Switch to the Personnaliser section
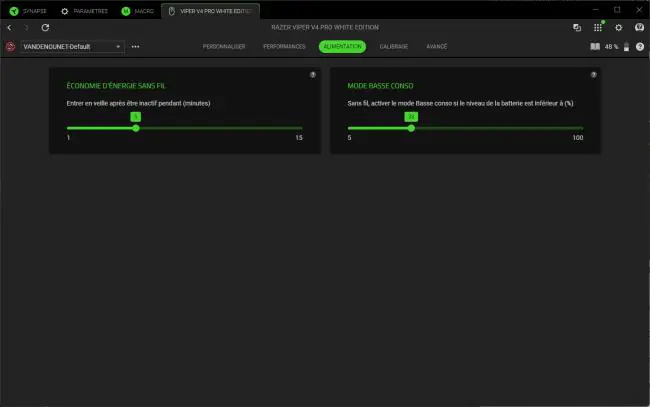The image size is (650, 407). pyautogui.click(x=224, y=46)
